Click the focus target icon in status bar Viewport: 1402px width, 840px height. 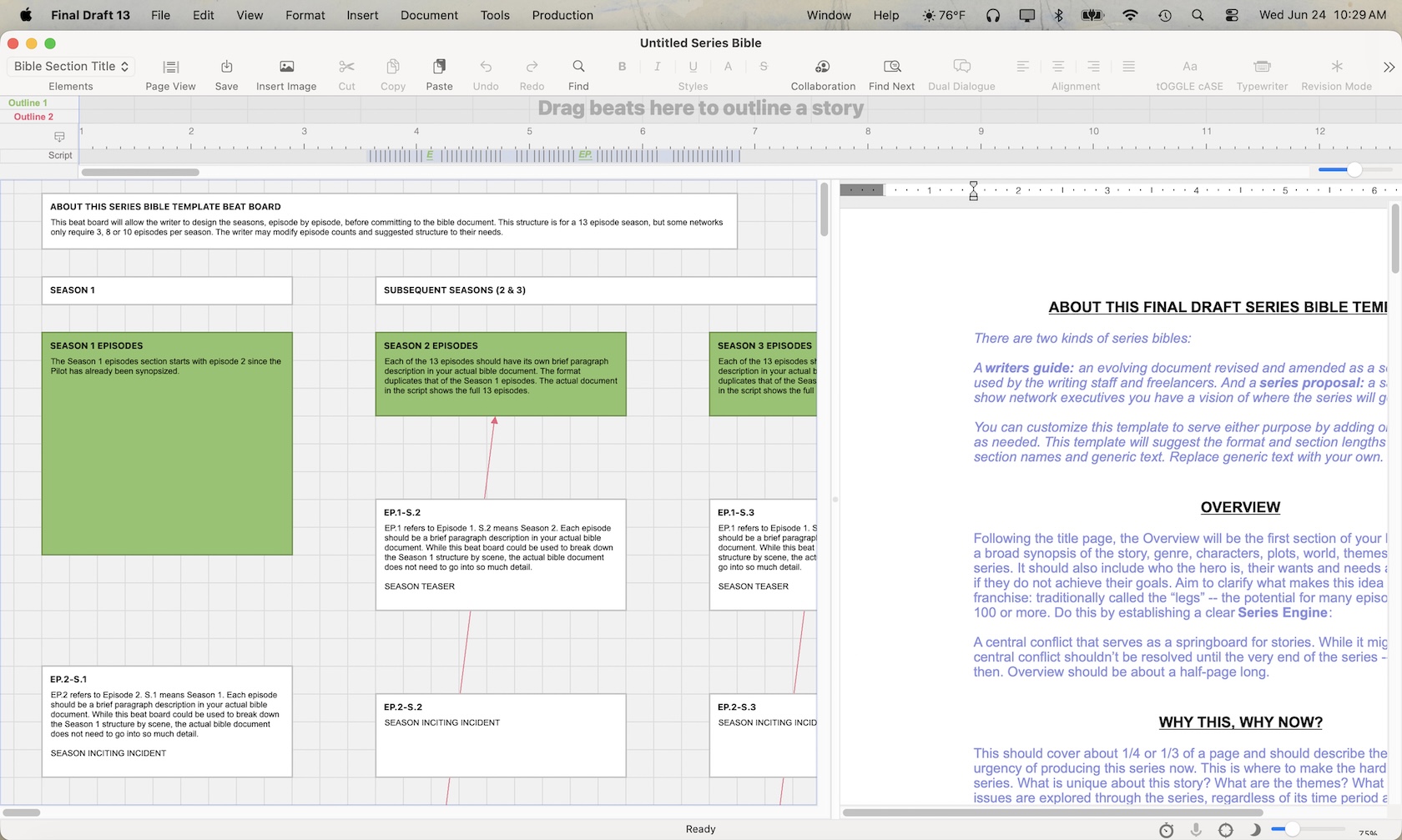1225,830
